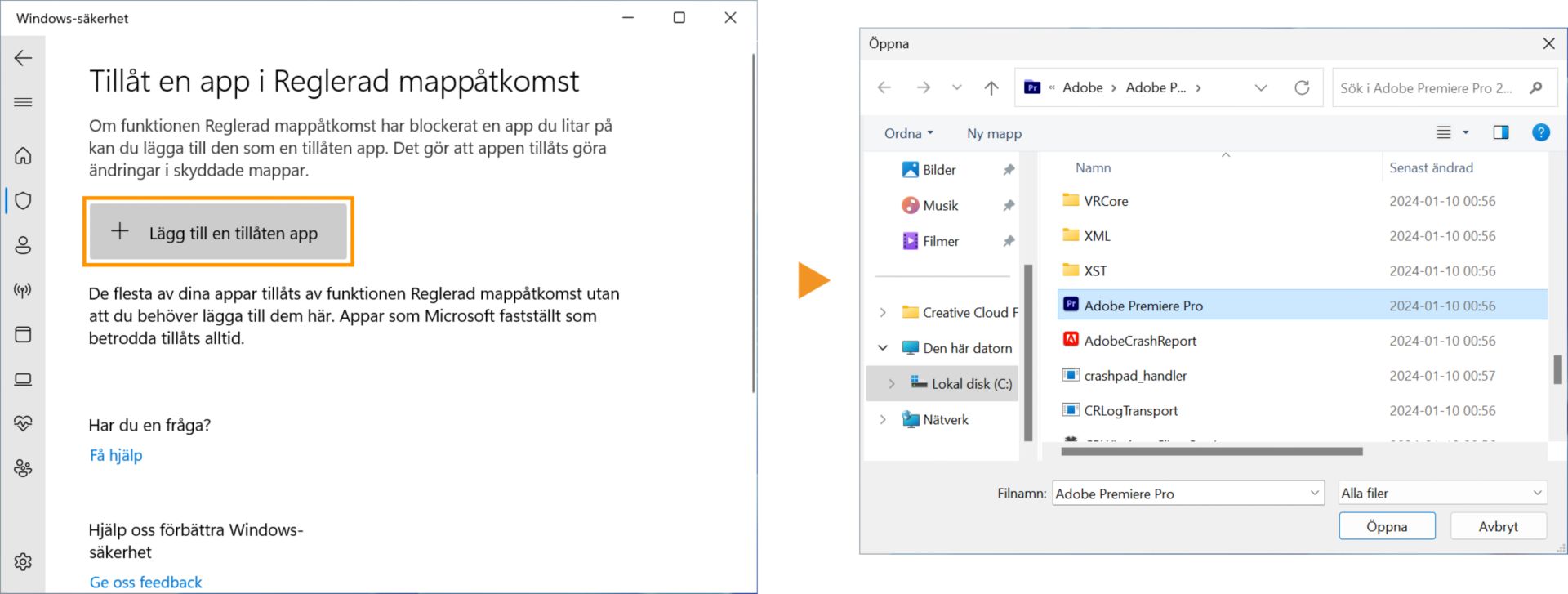Open the hamburger navigation menu
This screenshot has width=1568, height=594.
(23, 102)
